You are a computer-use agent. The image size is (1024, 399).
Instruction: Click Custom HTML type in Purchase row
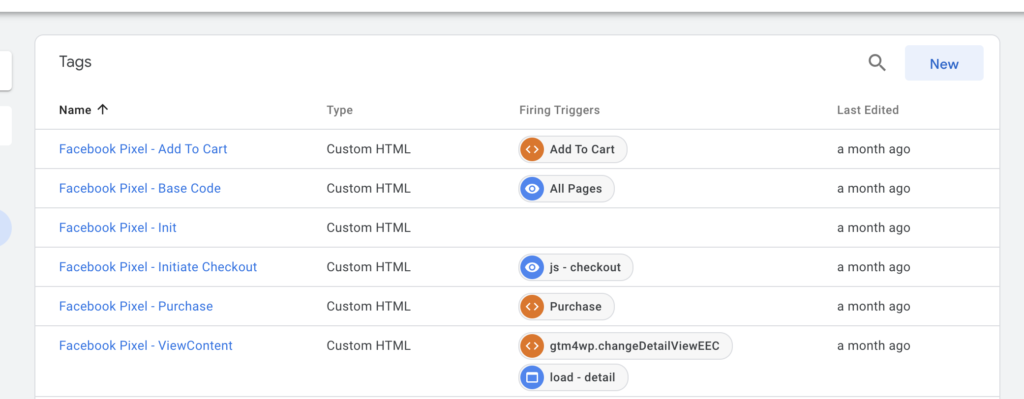coord(368,306)
